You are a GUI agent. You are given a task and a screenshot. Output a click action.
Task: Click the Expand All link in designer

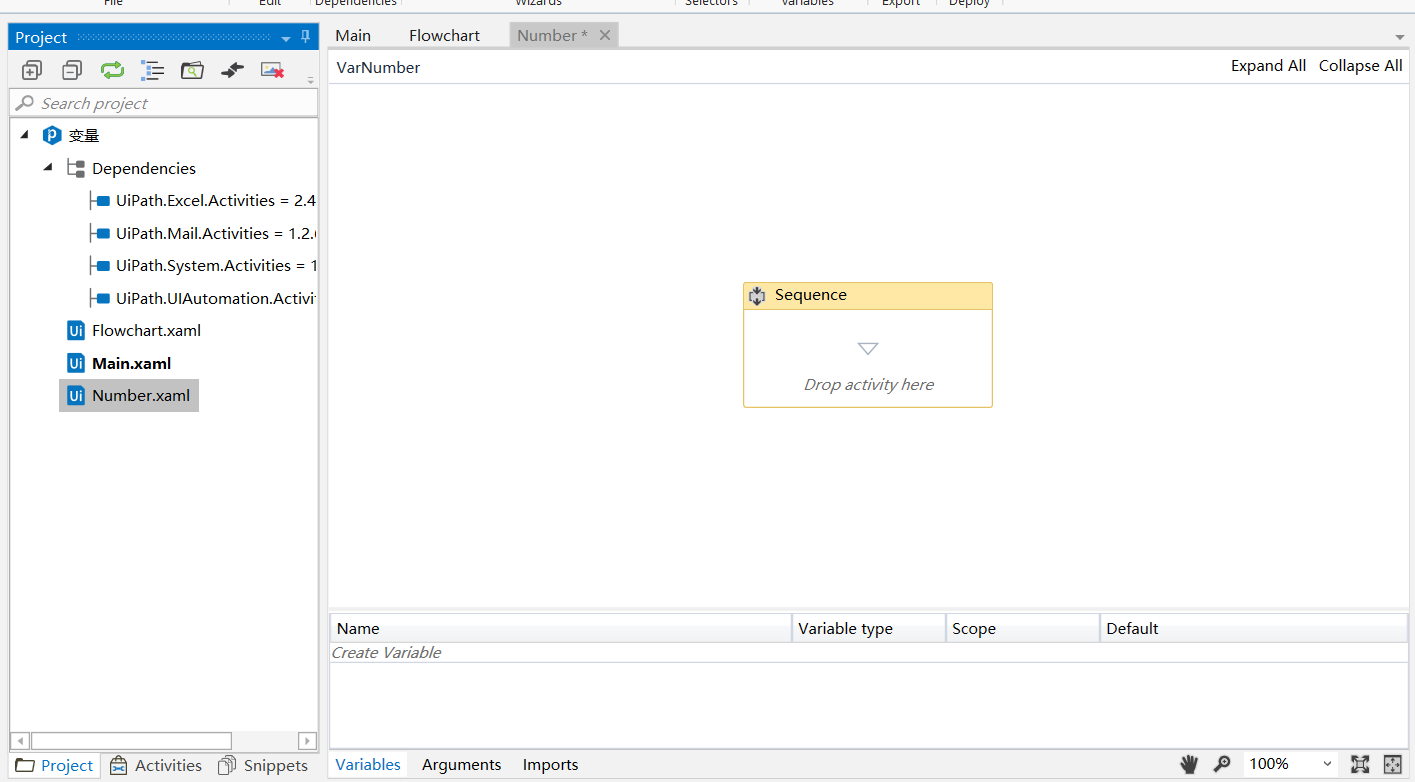(1268, 65)
